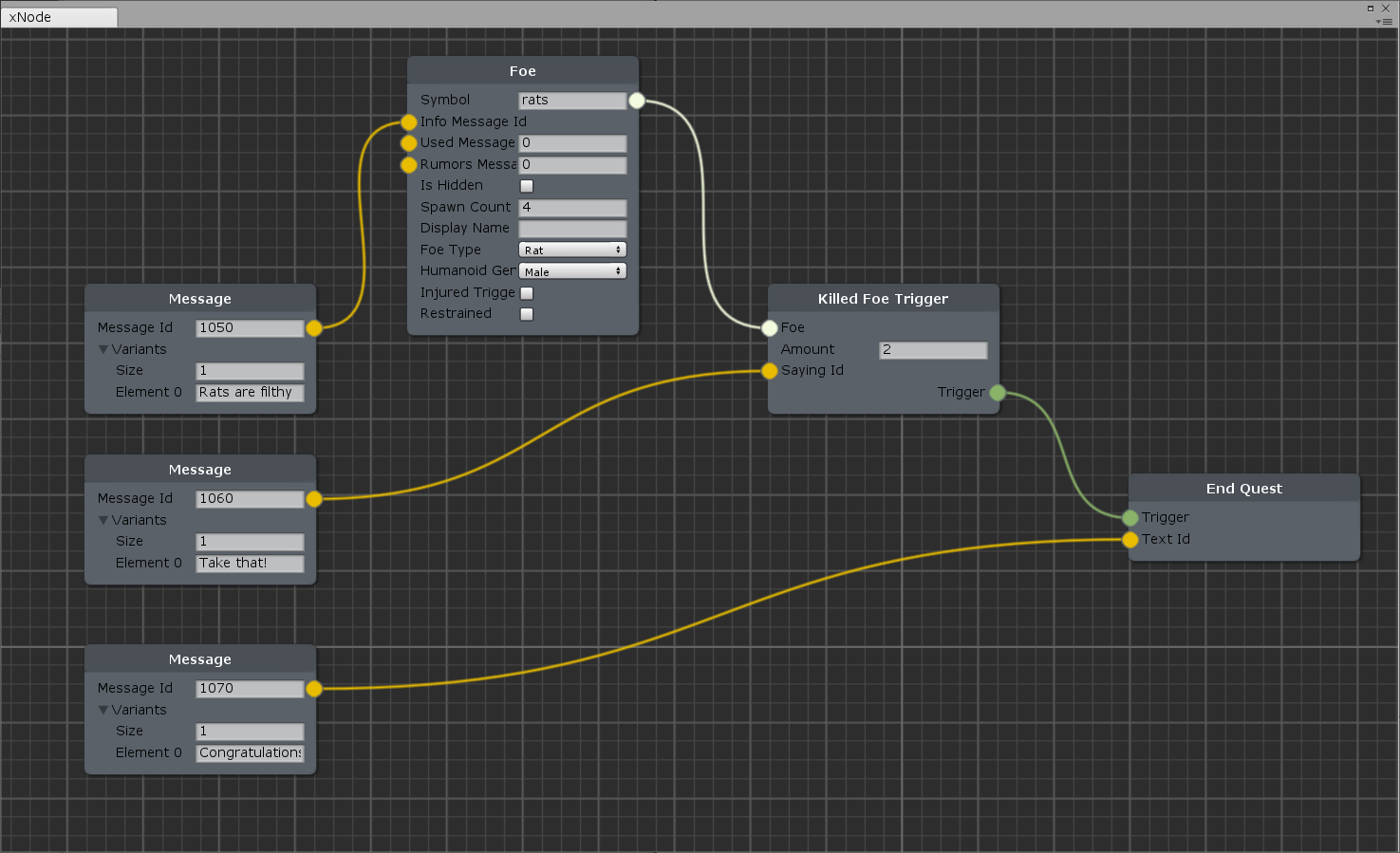Viewport: 1400px width, 853px height.
Task: Click the Foe Symbol output port
Action: click(x=637, y=101)
